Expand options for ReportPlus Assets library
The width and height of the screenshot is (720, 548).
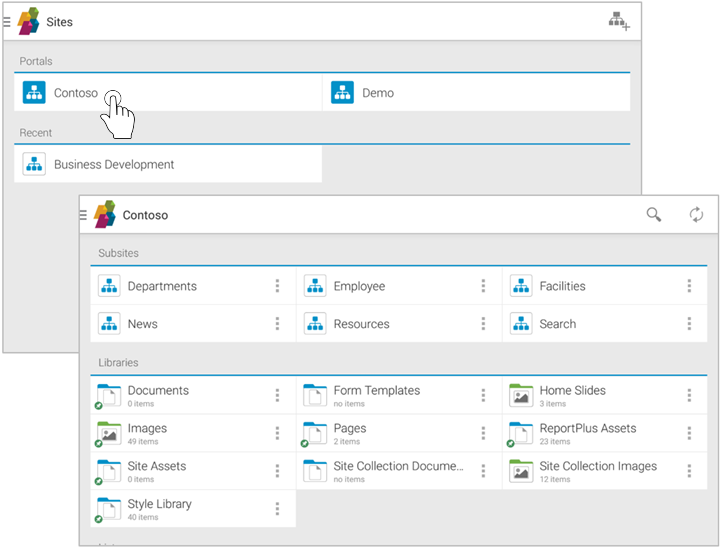tap(689, 433)
